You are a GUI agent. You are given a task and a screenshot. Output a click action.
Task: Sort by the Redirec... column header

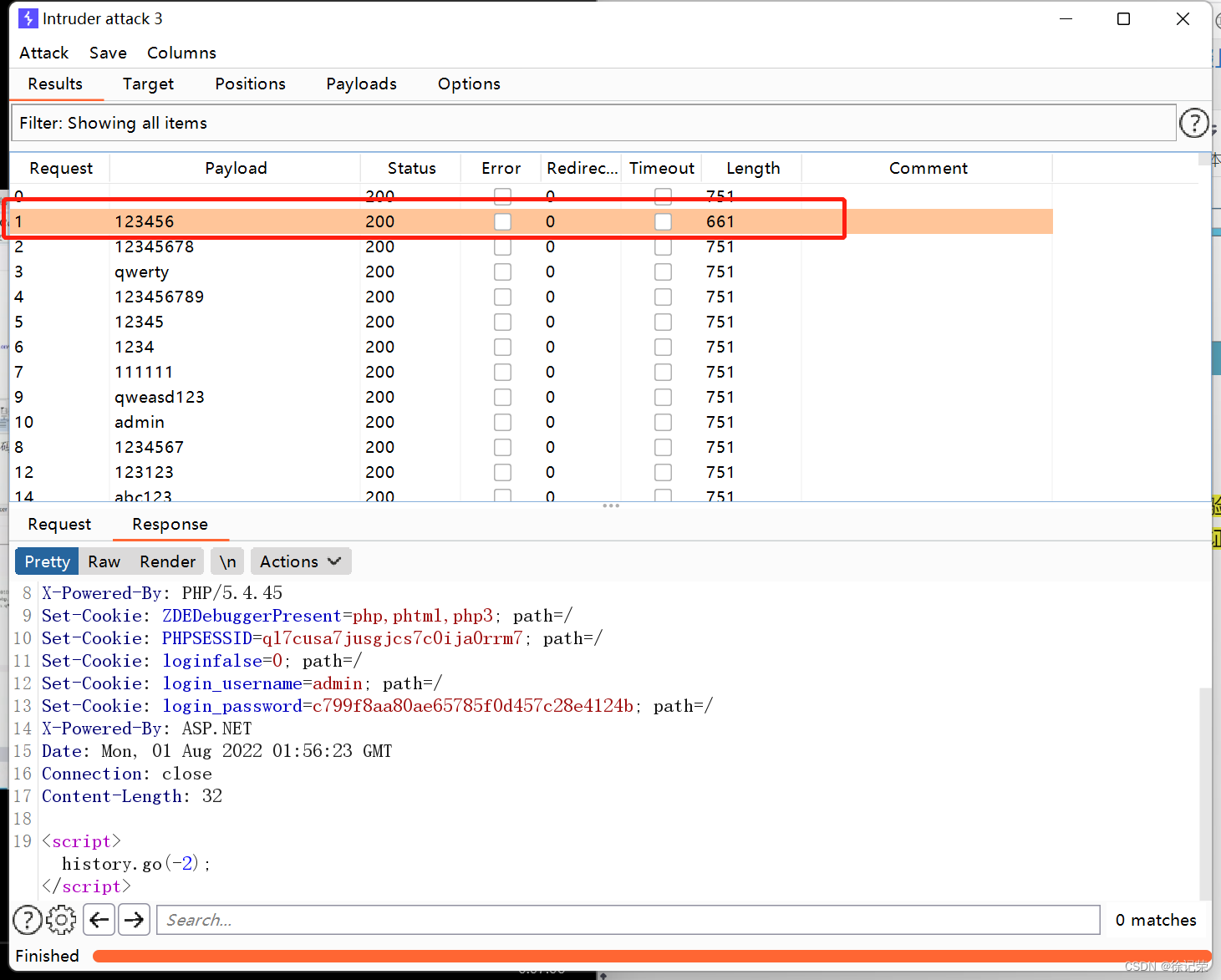click(x=582, y=168)
